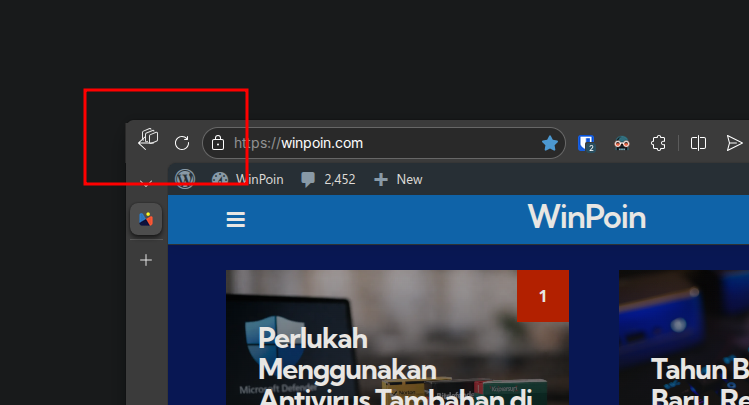Open the Edge Workspaces icon
This screenshot has width=749, height=405.
(x=149, y=139)
